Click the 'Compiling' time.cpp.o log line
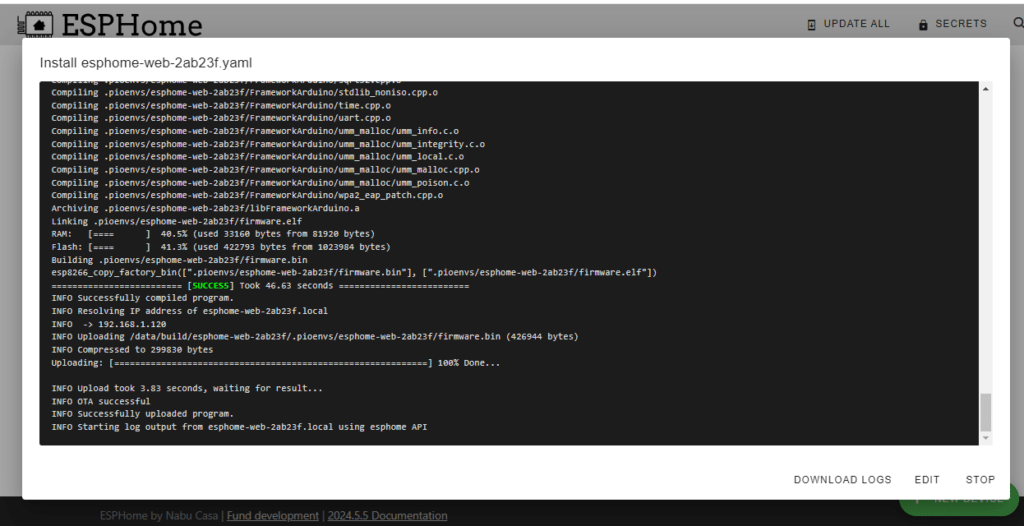The height and width of the screenshot is (526, 1024). click(221, 105)
